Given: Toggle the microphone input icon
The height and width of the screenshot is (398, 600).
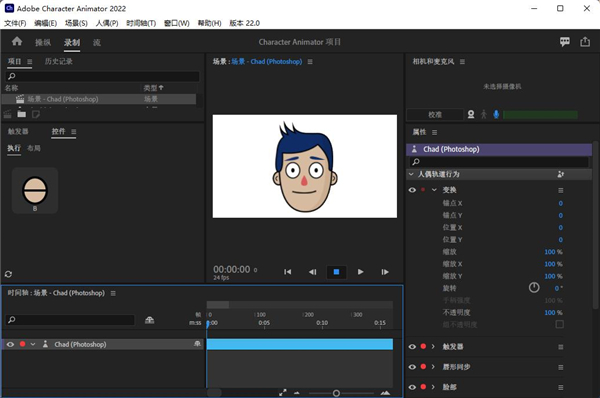Looking at the screenshot, I should [496, 114].
